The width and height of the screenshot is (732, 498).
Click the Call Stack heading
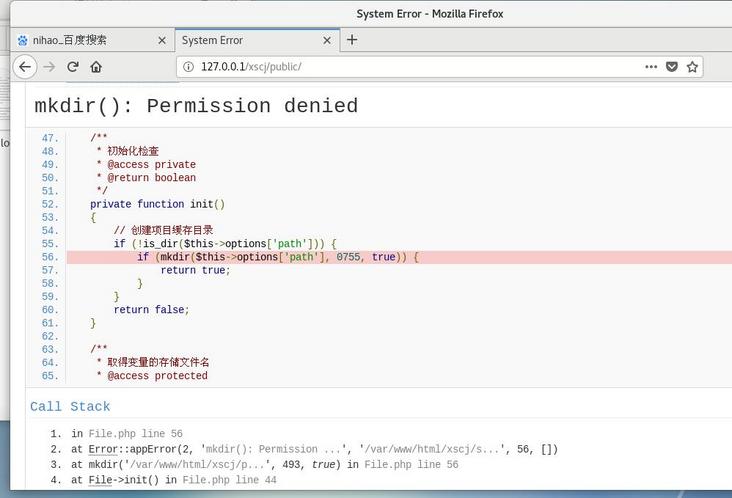70,407
